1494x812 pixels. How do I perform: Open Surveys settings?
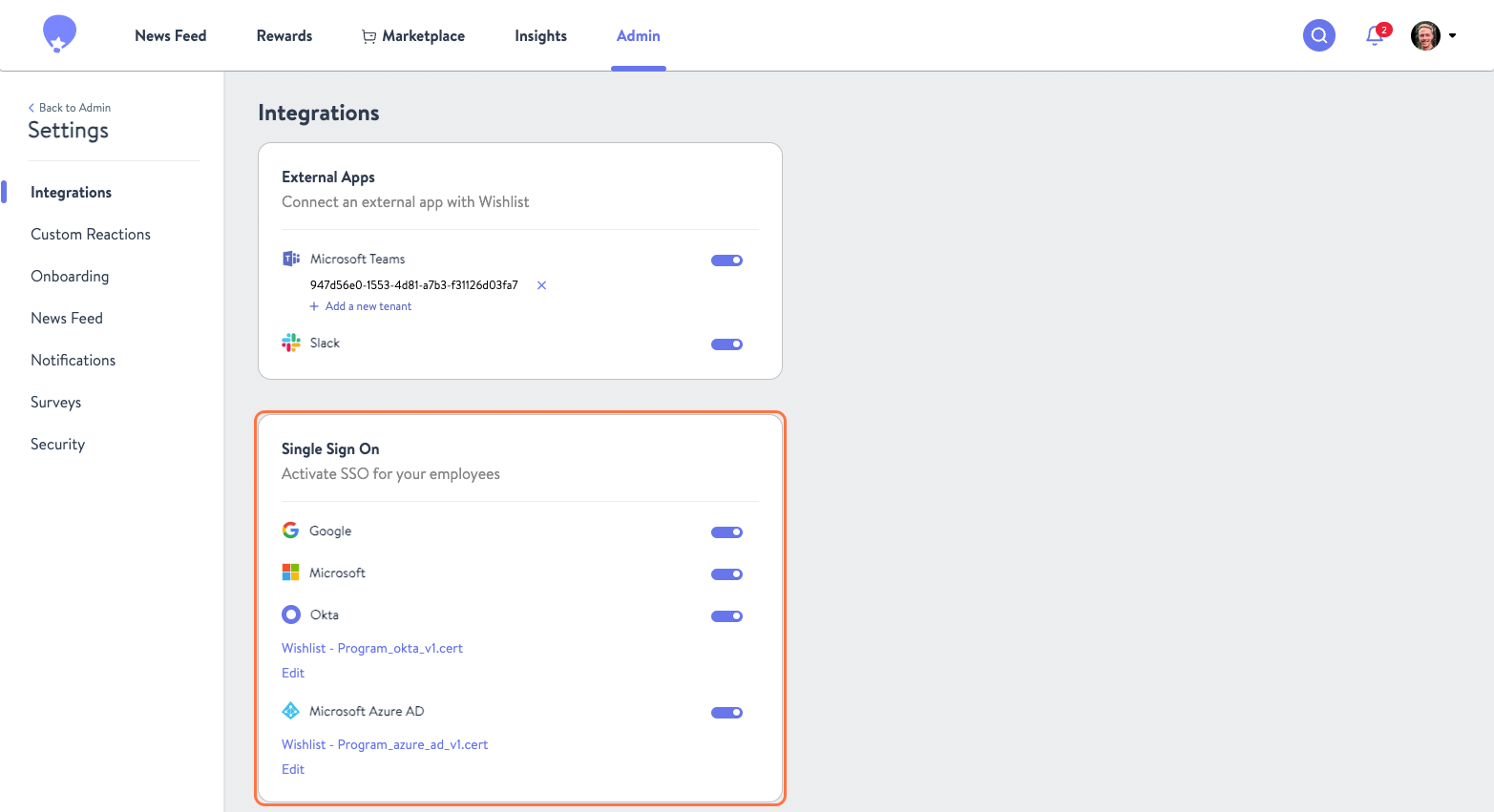(55, 402)
